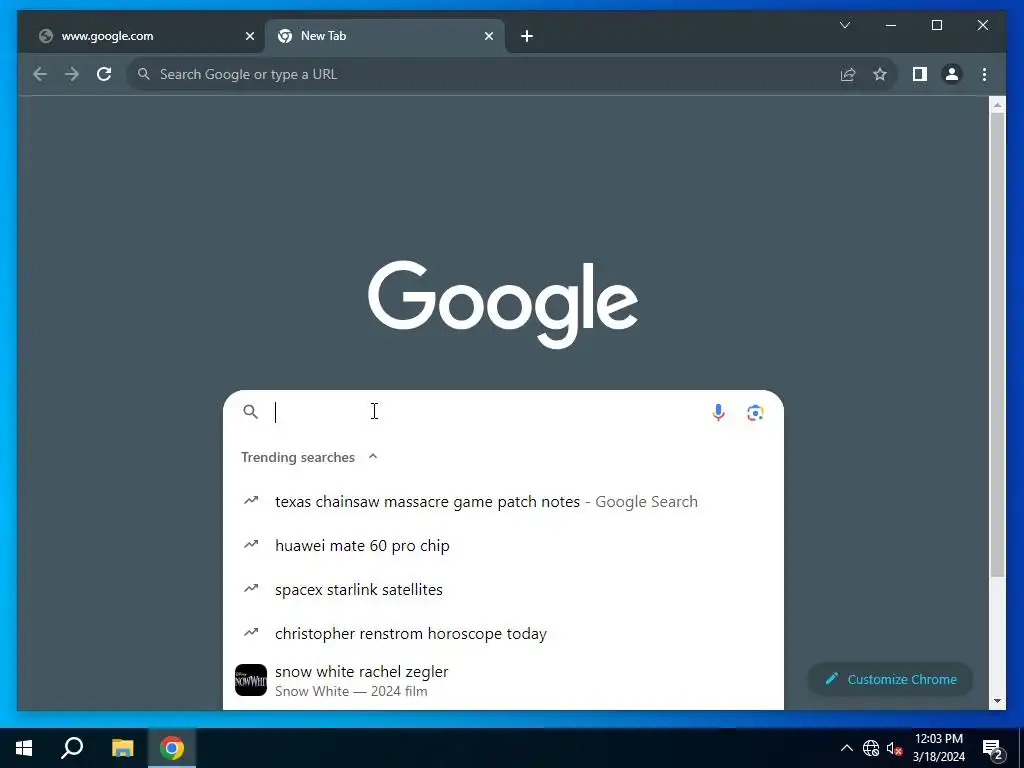Choose texas chainsaw massacre game patch notes suggestion

click(503, 502)
